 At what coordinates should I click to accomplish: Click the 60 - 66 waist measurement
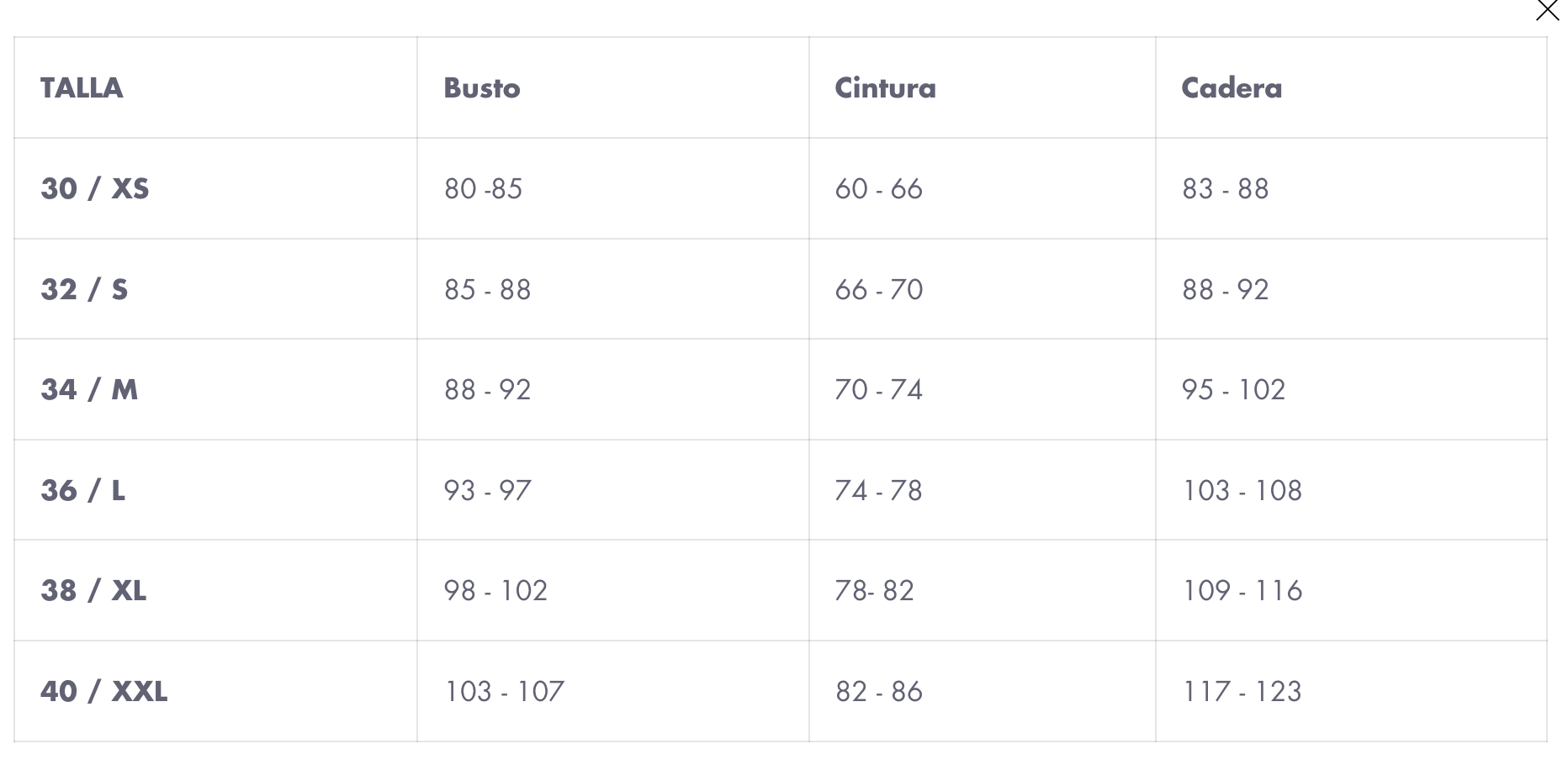point(879,188)
